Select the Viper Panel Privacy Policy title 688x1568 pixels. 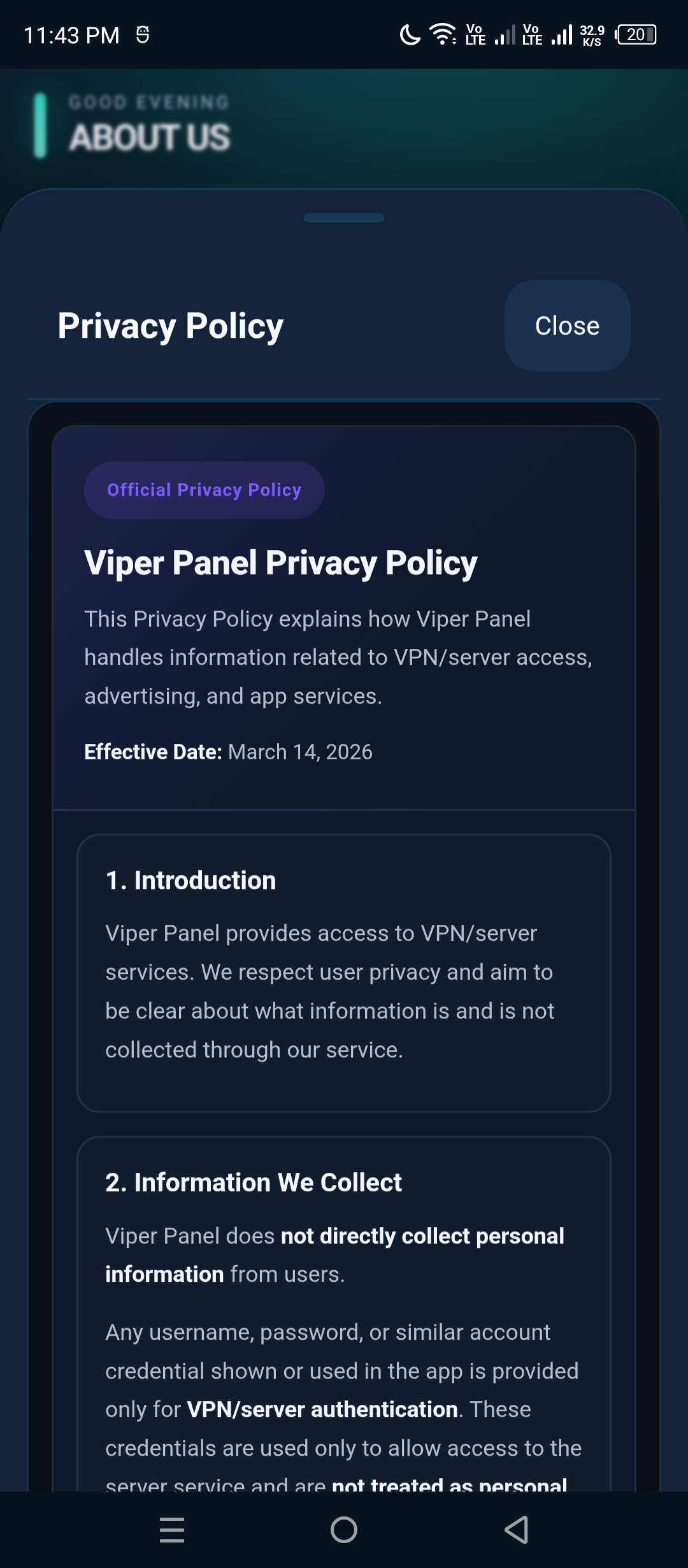[x=280, y=563]
